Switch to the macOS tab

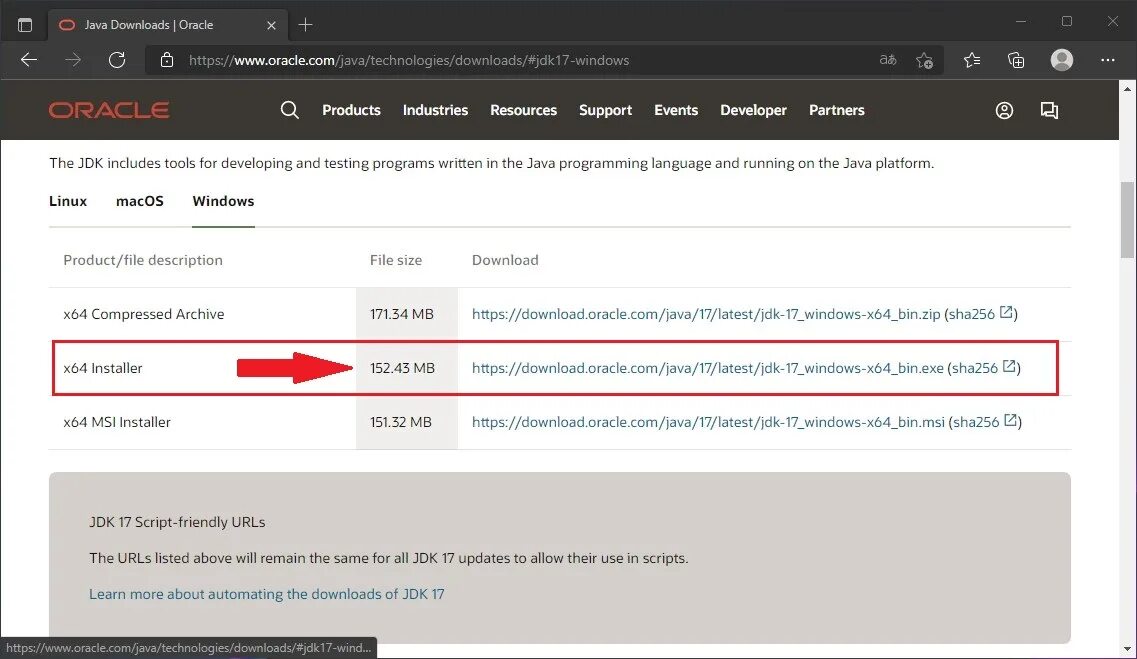pos(140,202)
